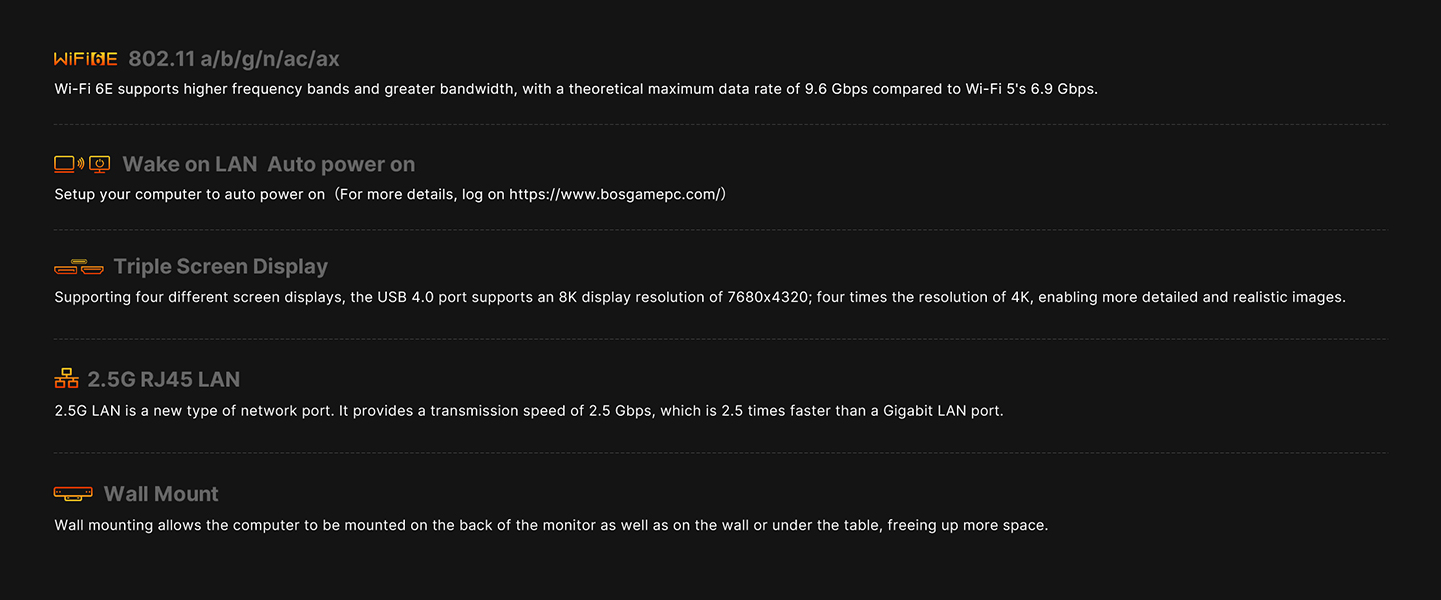Click the Wall Mount bracket icon

click(73, 494)
